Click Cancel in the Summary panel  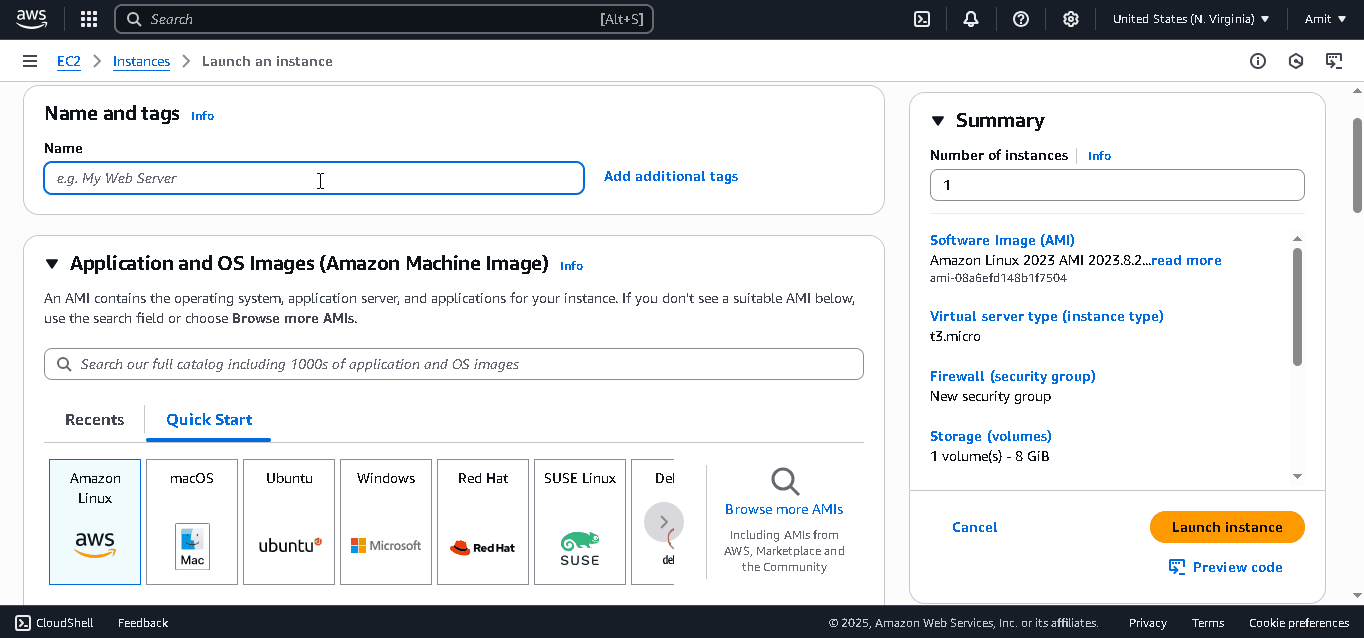975,527
